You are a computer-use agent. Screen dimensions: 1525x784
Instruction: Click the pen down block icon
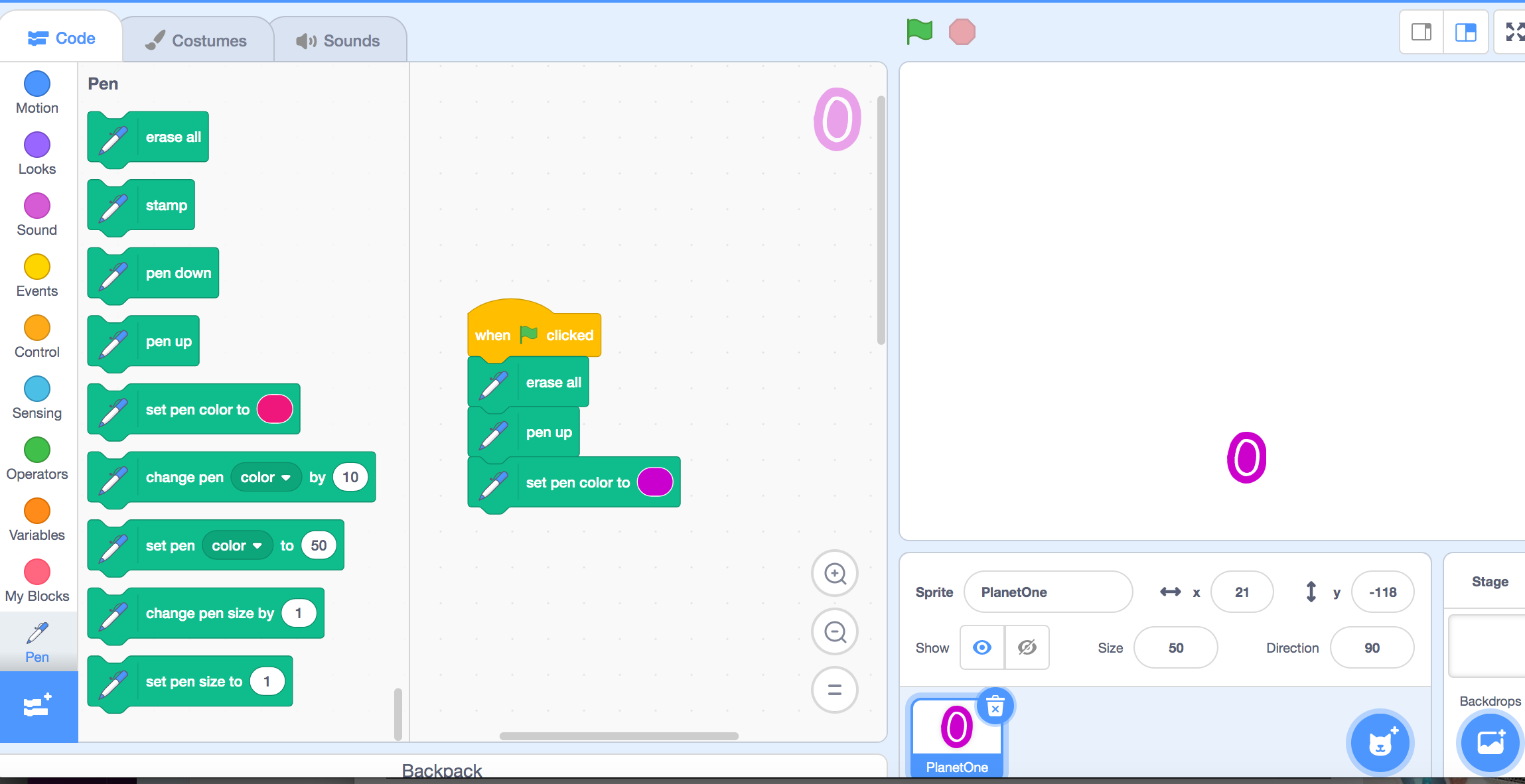click(x=113, y=273)
